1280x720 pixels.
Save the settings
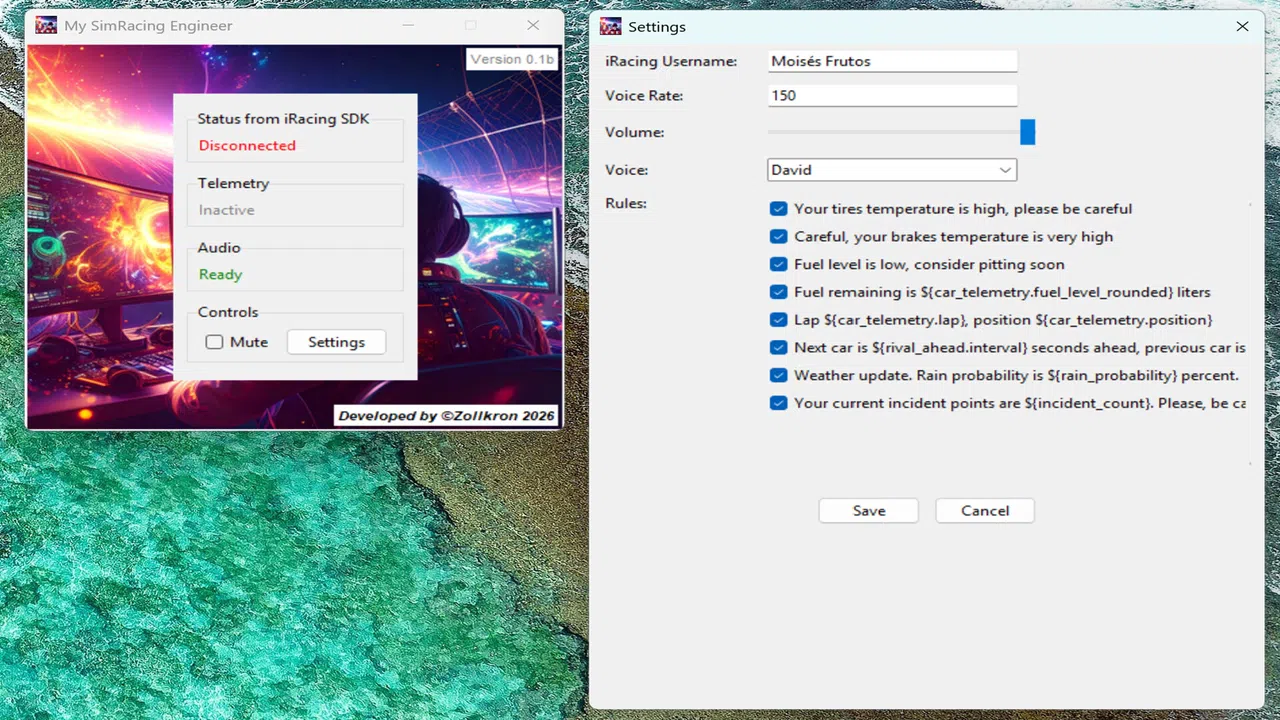click(x=869, y=511)
